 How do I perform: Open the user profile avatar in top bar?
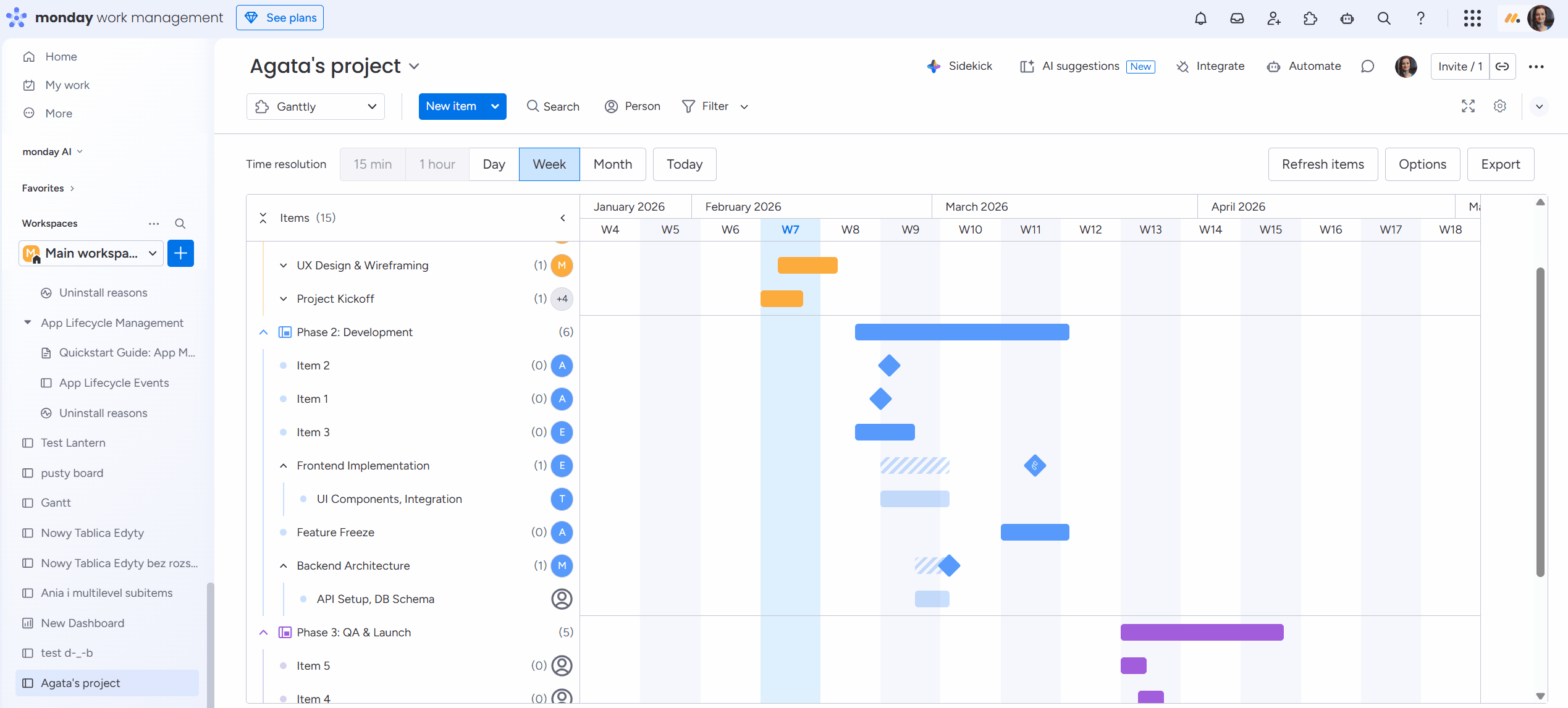point(1540,18)
